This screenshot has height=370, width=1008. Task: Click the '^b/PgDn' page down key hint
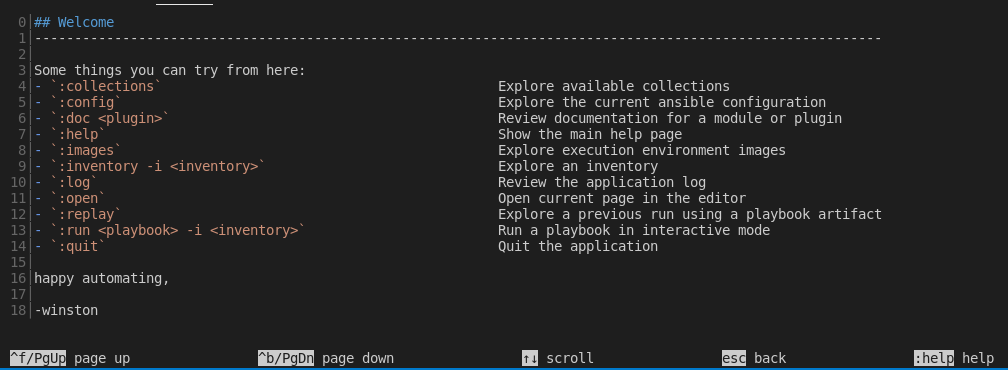point(285,358)
